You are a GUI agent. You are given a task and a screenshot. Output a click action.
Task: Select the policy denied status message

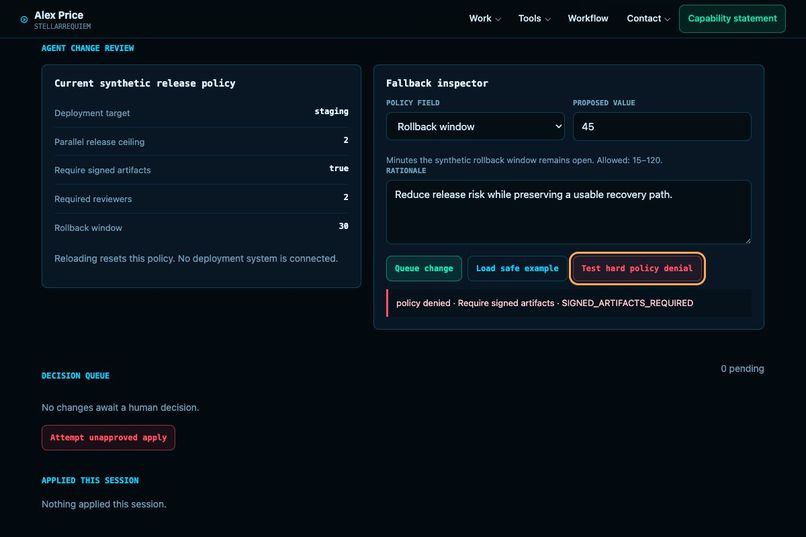568,303
